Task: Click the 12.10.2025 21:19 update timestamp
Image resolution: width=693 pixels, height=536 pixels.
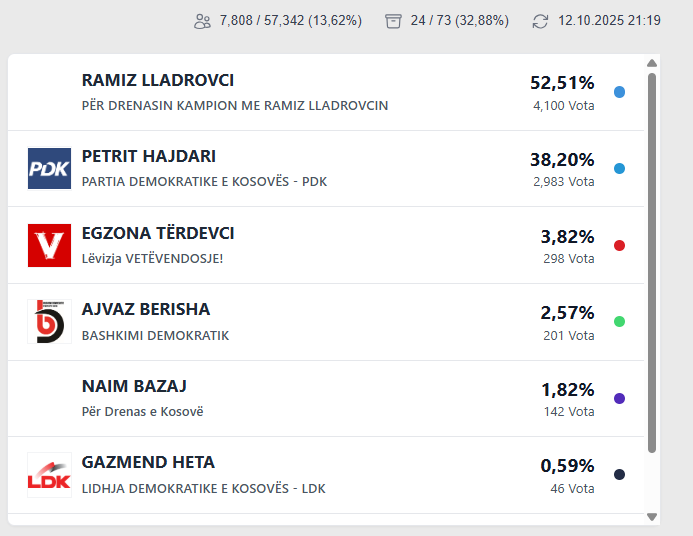Action: point(609,21)
